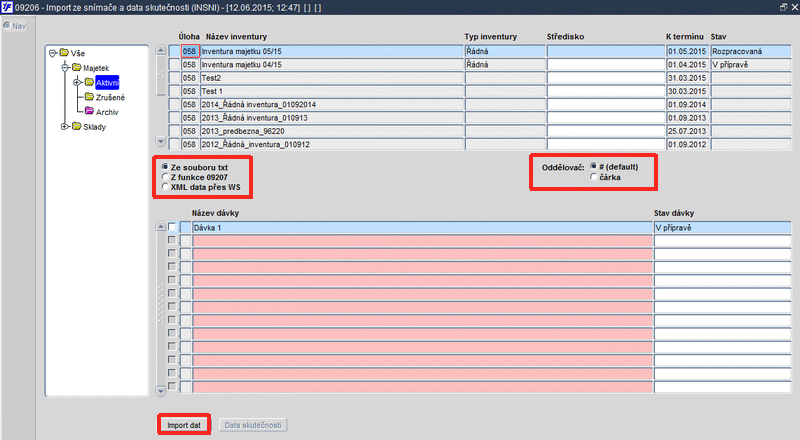Select the Aktivní tree item
The width and height of the screenshot is (800, 440).
107,83
